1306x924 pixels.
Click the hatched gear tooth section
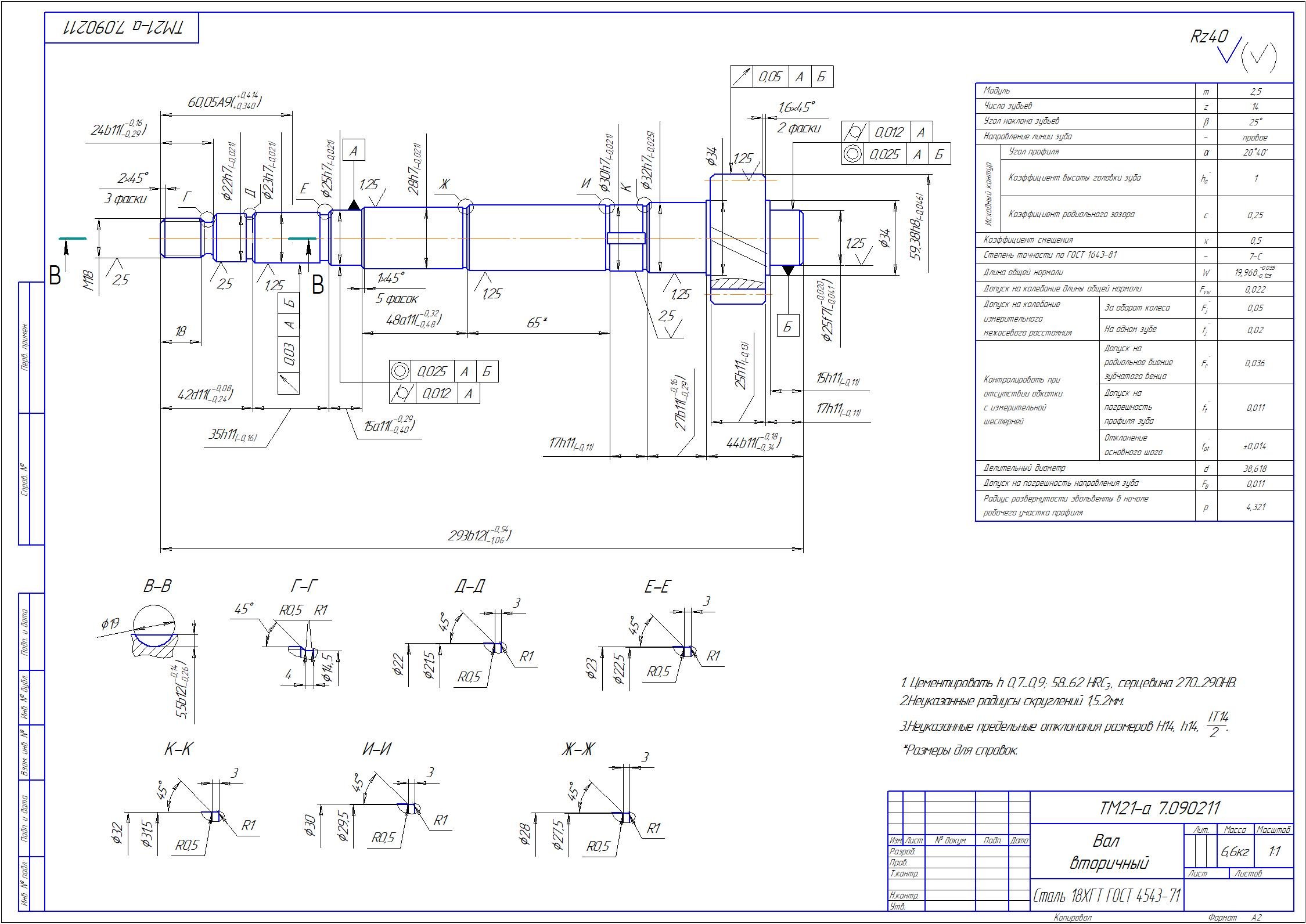(737, 284)
